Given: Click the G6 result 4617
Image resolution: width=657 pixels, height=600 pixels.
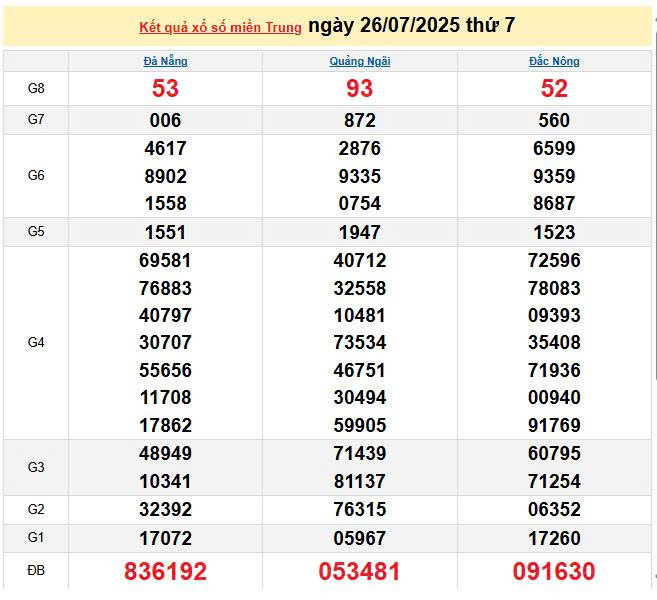Looking at the screenshot, I should (x=166, y=148).
